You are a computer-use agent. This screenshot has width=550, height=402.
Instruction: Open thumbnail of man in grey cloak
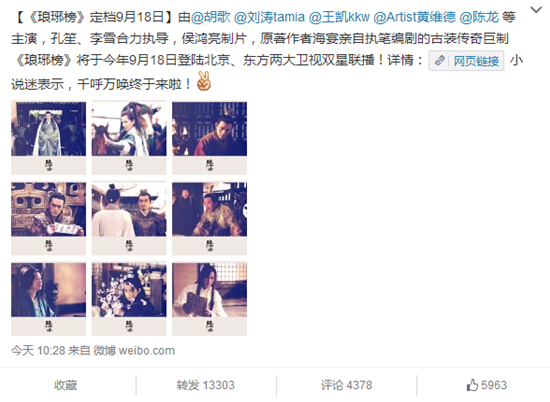coord(48,138)
